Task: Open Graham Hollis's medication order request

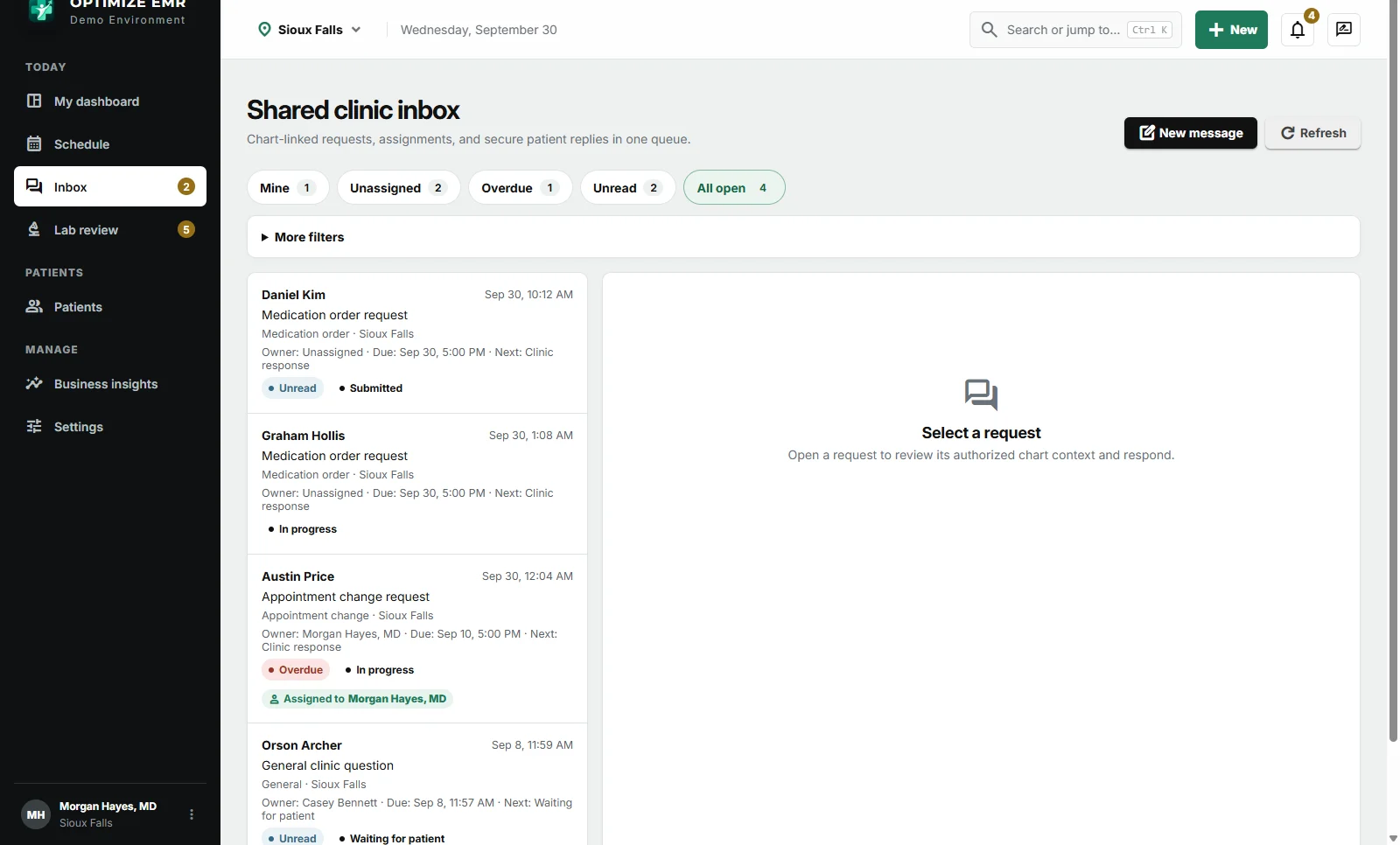Action: pos(417,484)
